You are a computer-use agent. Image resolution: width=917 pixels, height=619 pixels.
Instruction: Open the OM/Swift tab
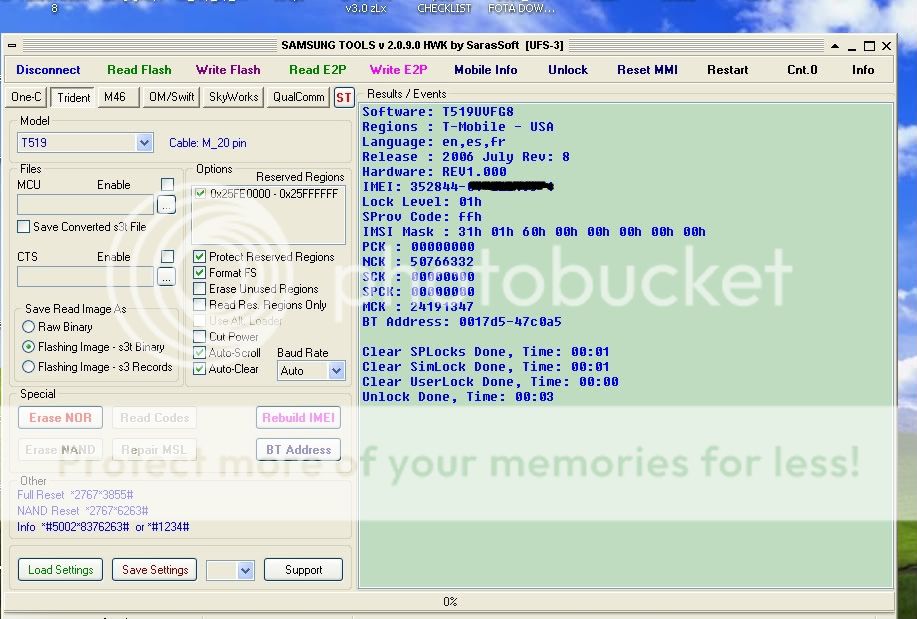171,97
